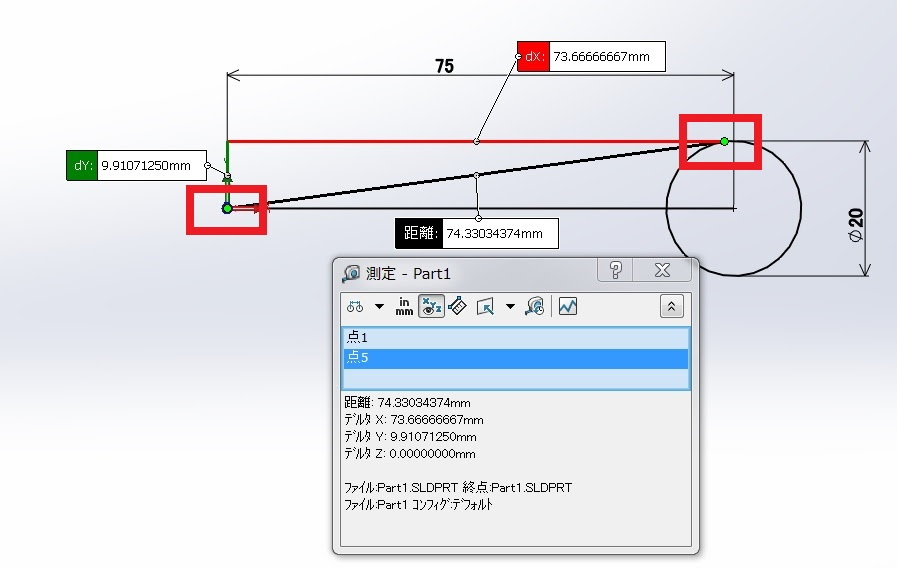
Task: Toggle Show XYZ Measurements button
Action: [431, 307]
